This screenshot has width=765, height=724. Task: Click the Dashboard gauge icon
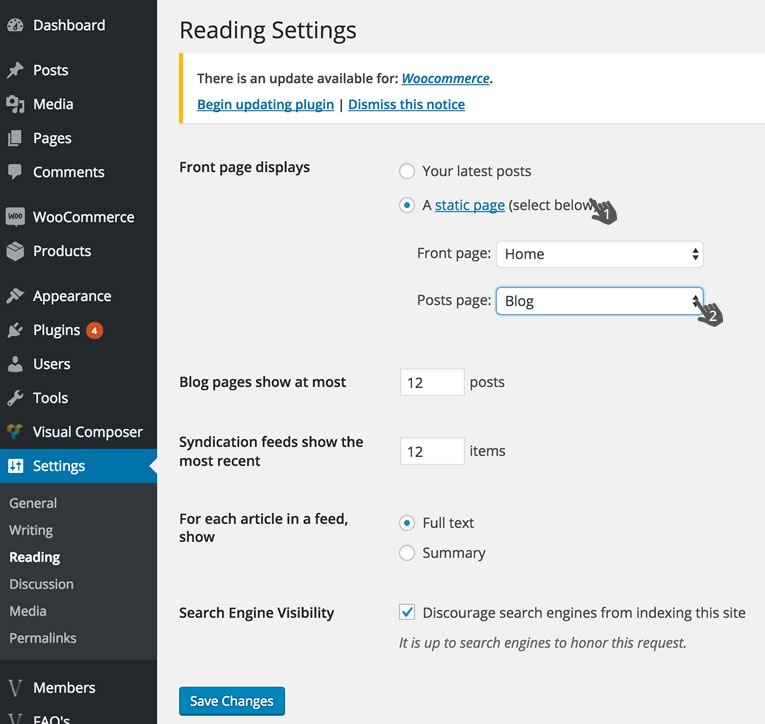[x=15, y=25]
